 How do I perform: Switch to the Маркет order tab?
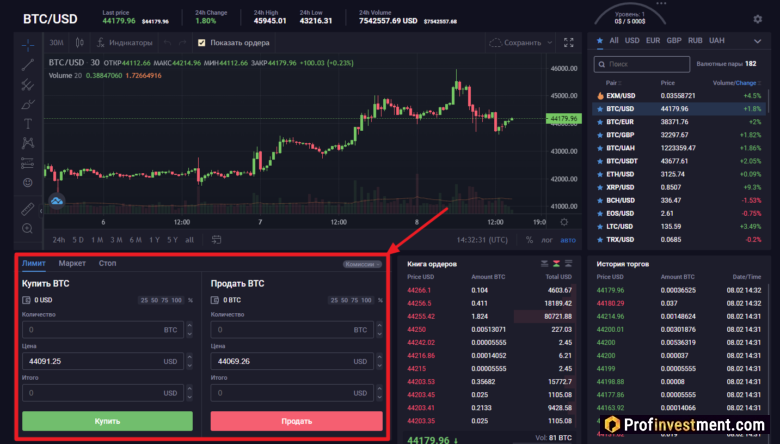[x=72, y=264]
